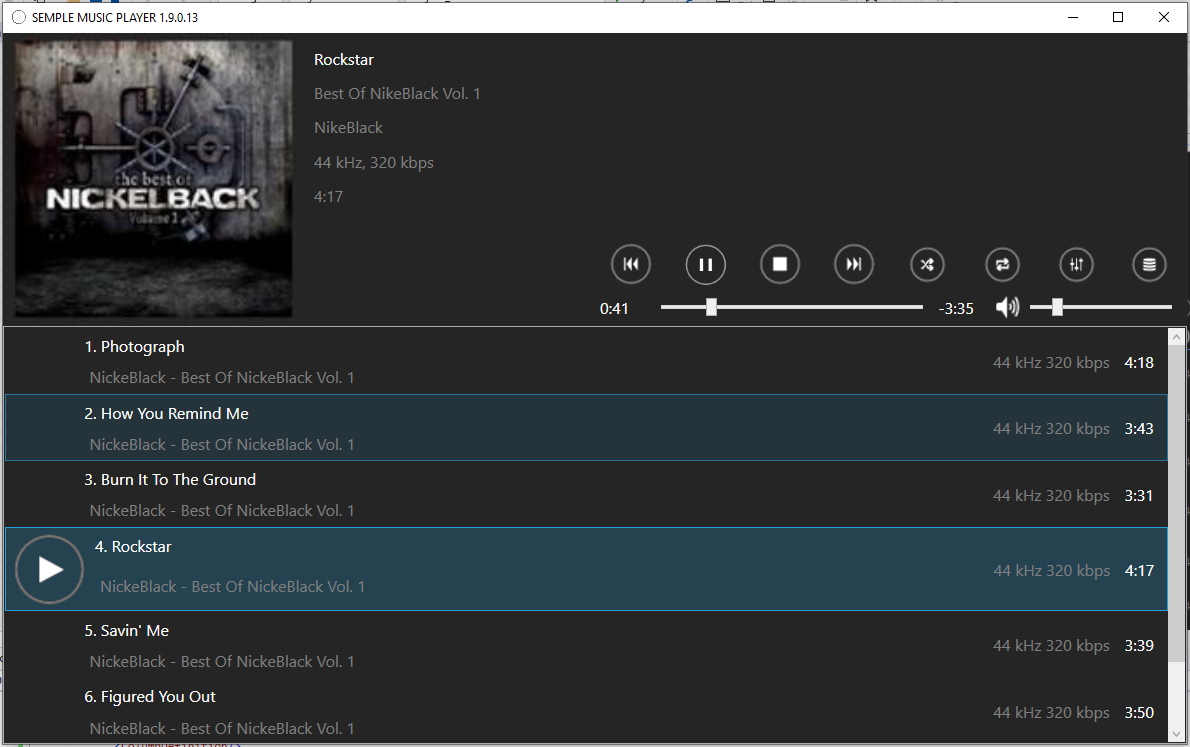This screenshot has width=1190, height=747.
Task: Click the artist name NikeBlack
Action: [348, 128]
